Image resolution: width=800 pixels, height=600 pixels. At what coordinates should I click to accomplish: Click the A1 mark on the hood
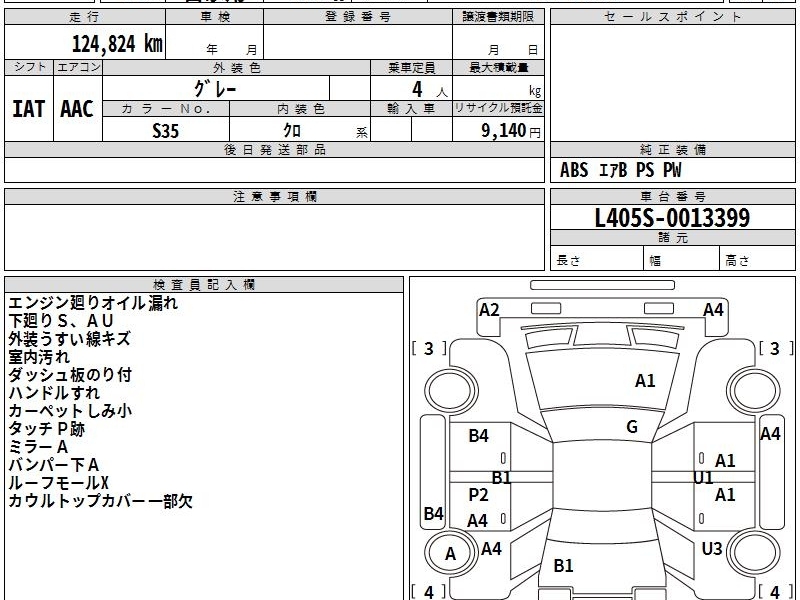(645, 381)
